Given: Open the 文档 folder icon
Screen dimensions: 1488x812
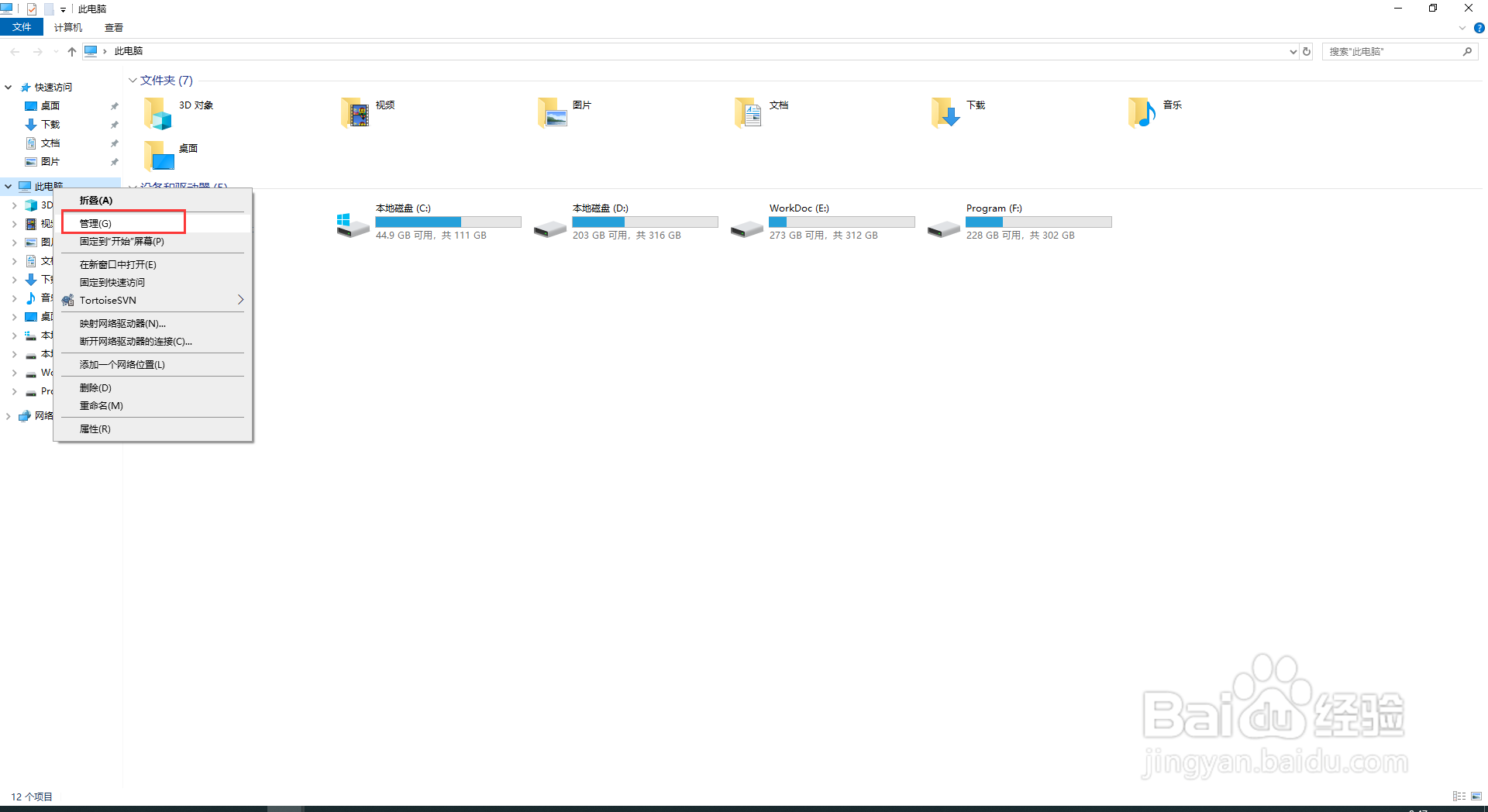Looking at the screenshot, I should coord(749,113).
